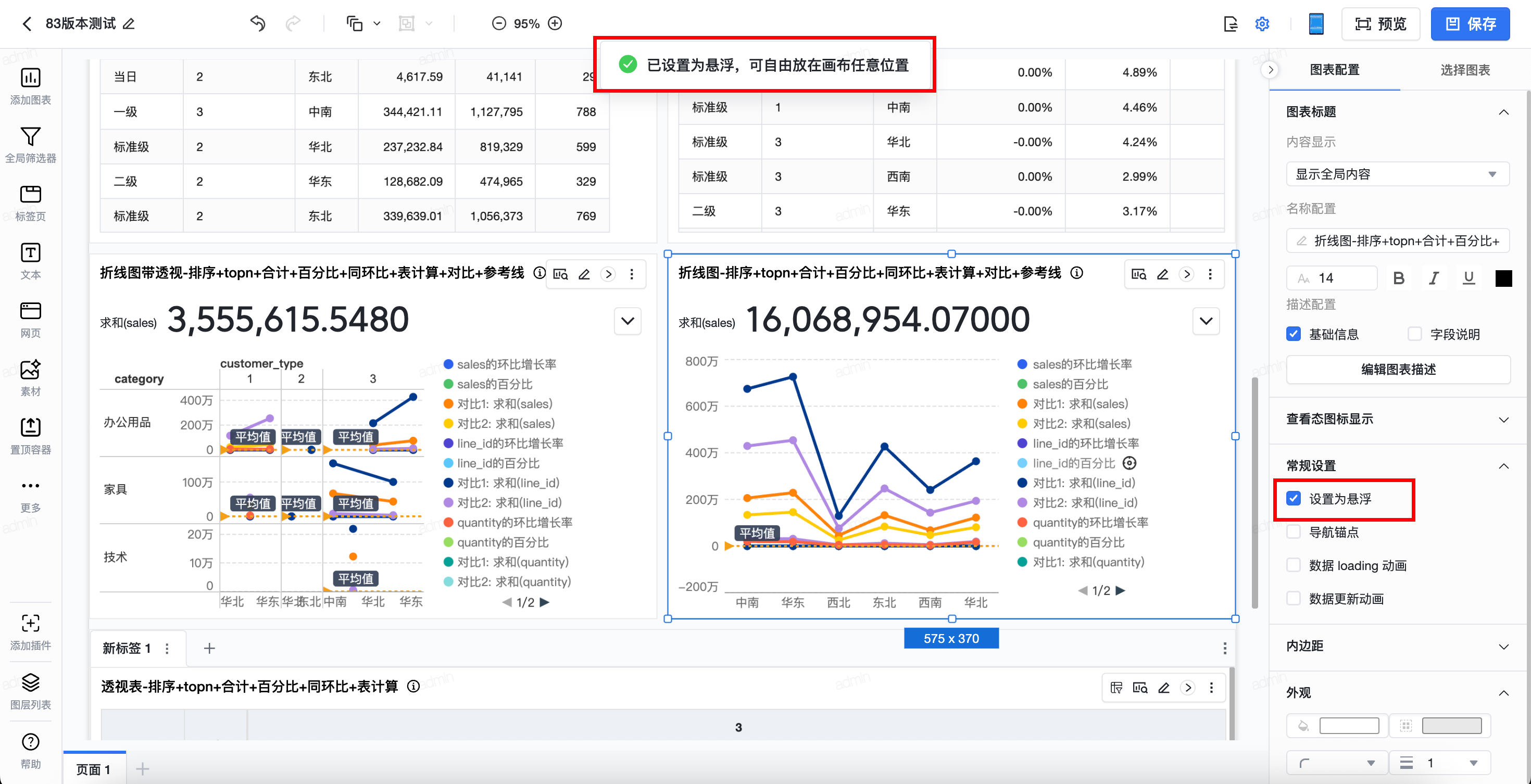The image size is (1531, 784).
Task: Switch to 图表配置 tab
Action: [1334, 69]
